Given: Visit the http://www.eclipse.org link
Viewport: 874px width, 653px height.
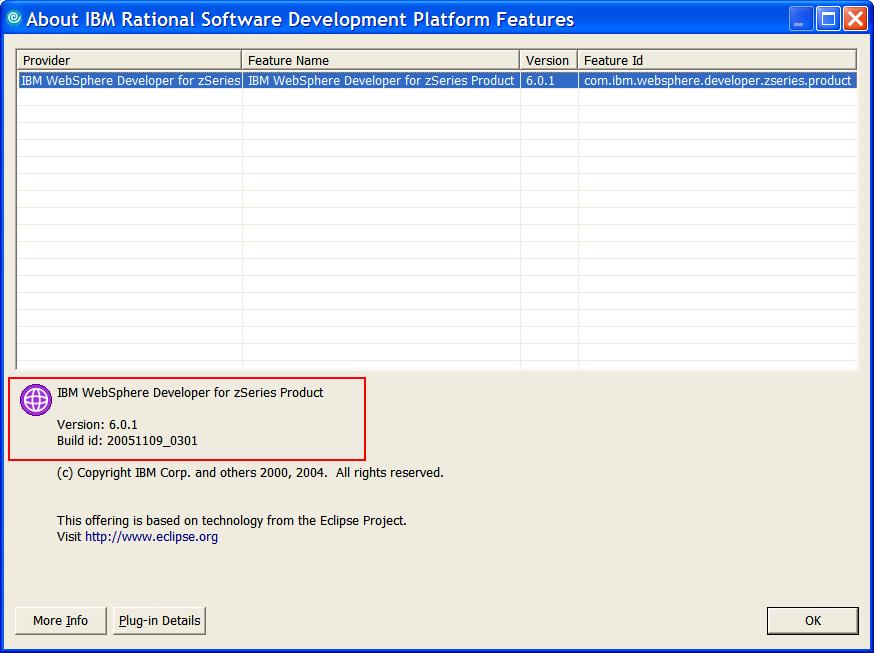Looking at the screenshot, I should 151,537.
